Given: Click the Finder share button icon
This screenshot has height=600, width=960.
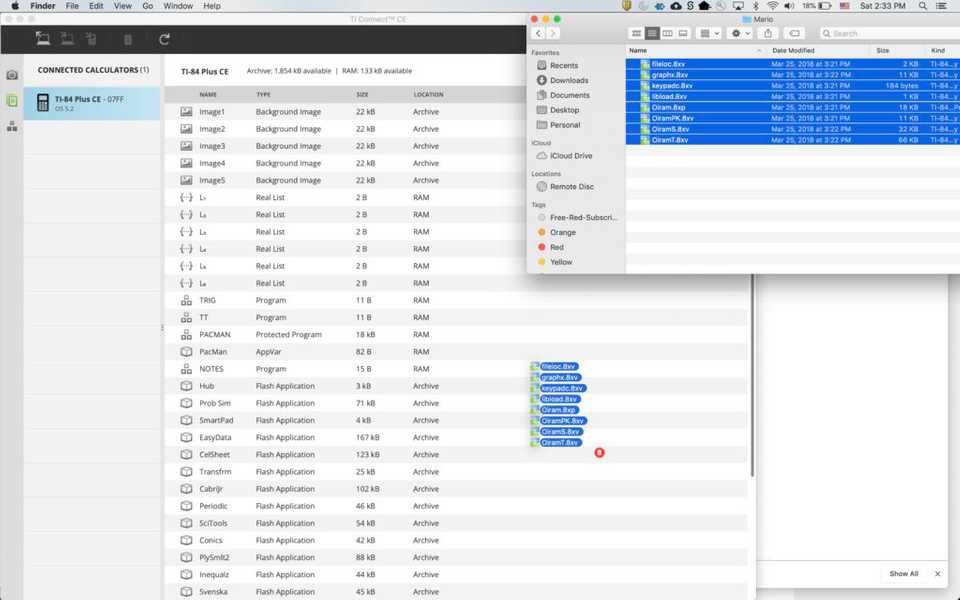Looking at the screenshot, I should pyautogui.click(x=768, y=33).
